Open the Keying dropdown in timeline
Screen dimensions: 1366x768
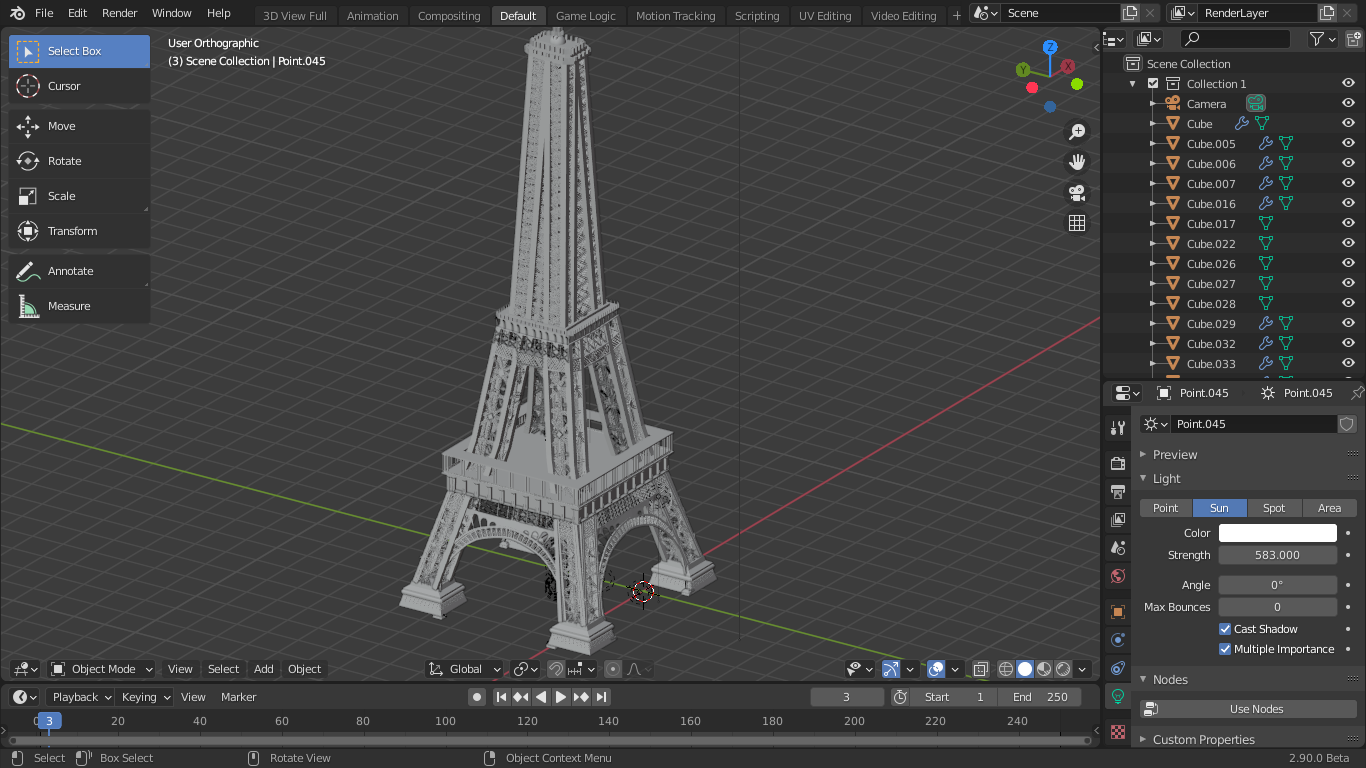(x=146, y=697)
